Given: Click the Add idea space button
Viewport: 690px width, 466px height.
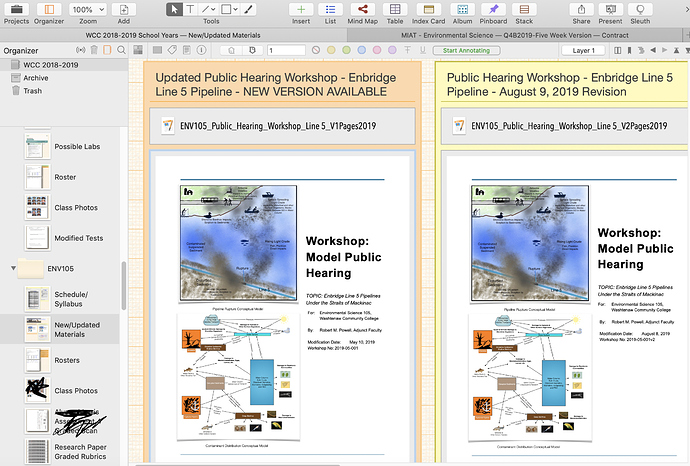Looking at the screenshot, I should click(x=124, y=9).
